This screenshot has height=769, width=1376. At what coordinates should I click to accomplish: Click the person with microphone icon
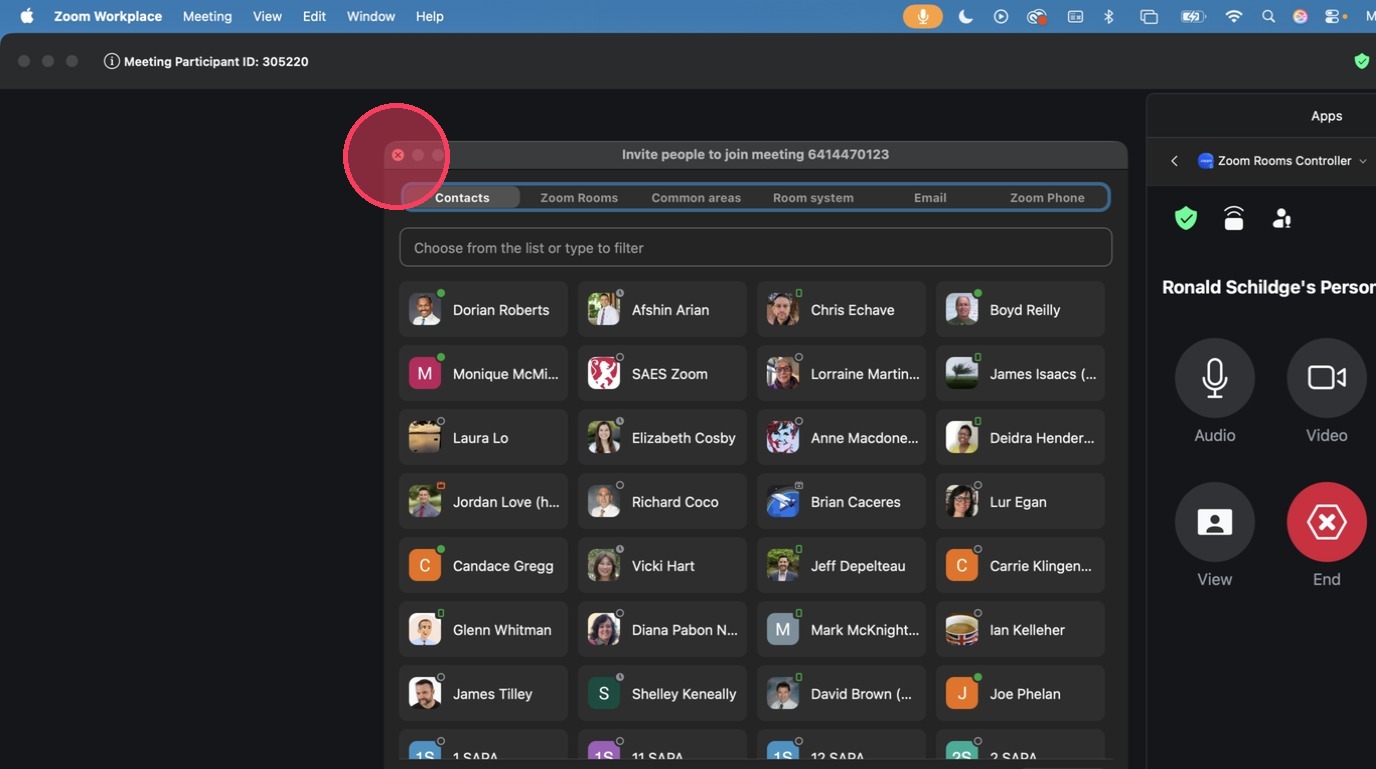[1282, 218]
